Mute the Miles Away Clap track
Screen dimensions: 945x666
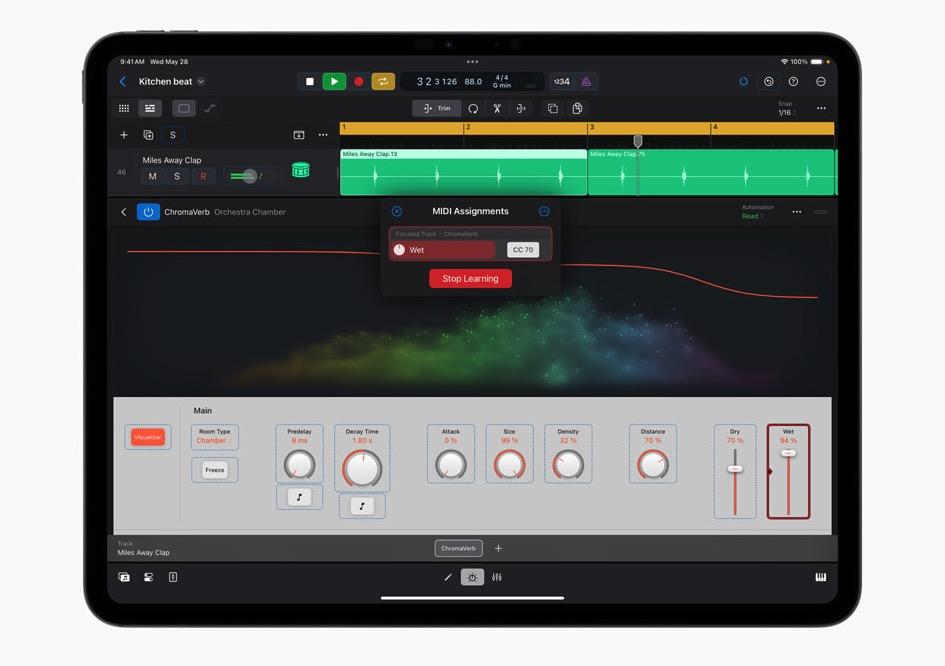[152, 177]
